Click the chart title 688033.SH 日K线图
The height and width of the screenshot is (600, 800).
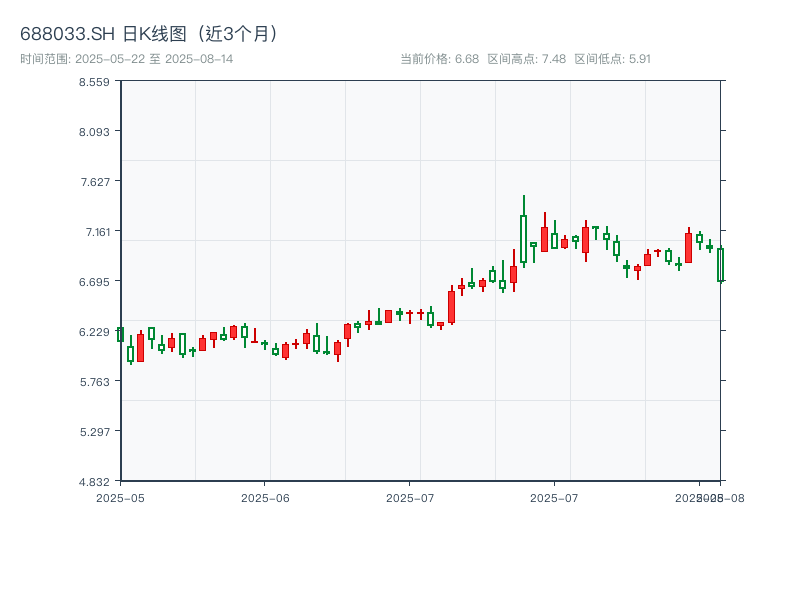(x=150, y=34)
